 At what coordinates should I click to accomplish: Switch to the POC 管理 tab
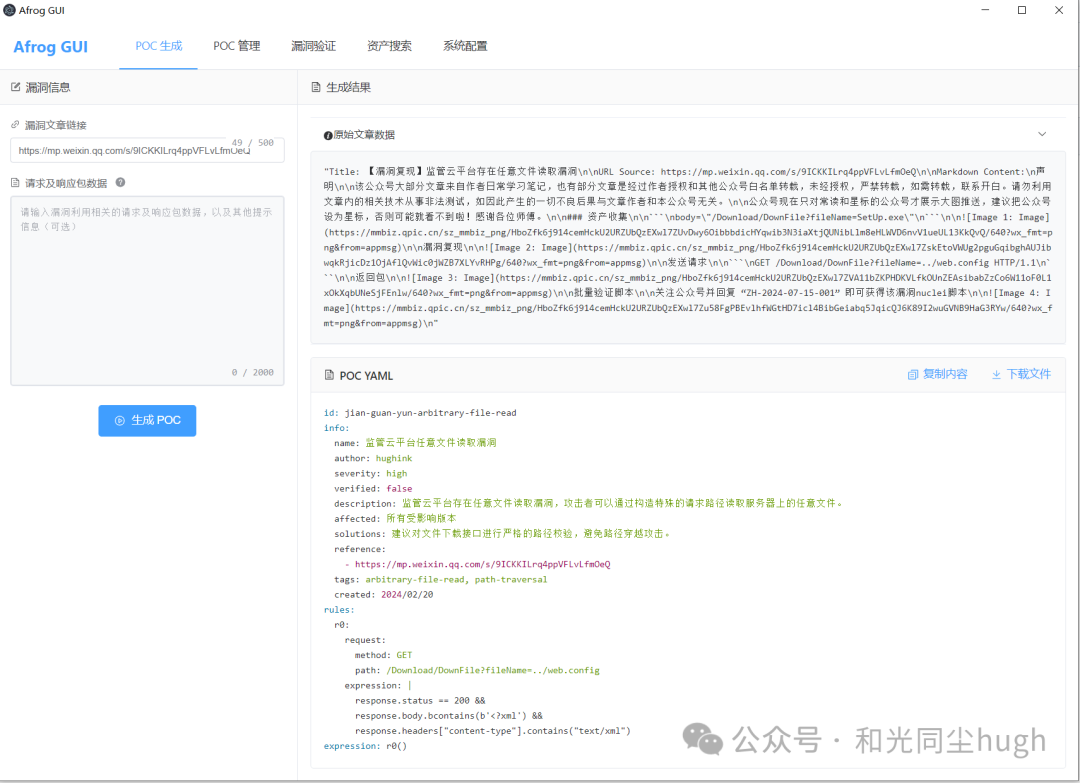coord(236,46)
